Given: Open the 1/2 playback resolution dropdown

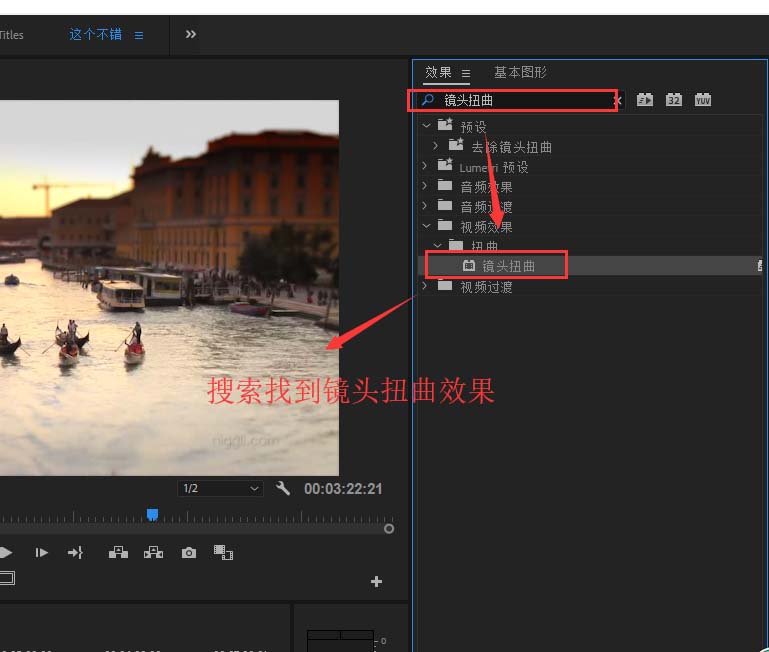Looking at the screenshot, I should [x=220, y=488].
